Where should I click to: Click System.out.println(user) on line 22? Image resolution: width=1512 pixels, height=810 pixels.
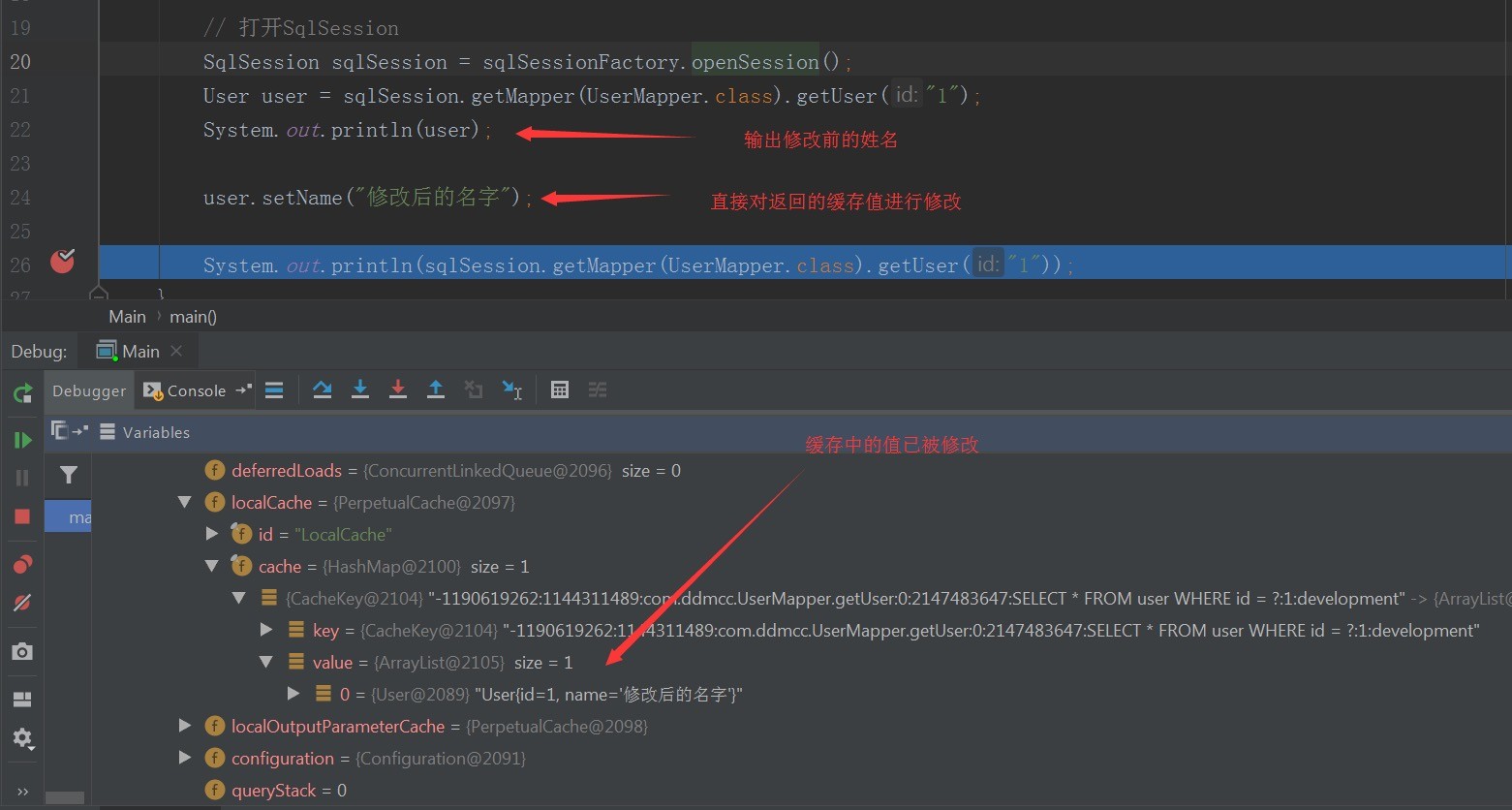coord(348,130)
